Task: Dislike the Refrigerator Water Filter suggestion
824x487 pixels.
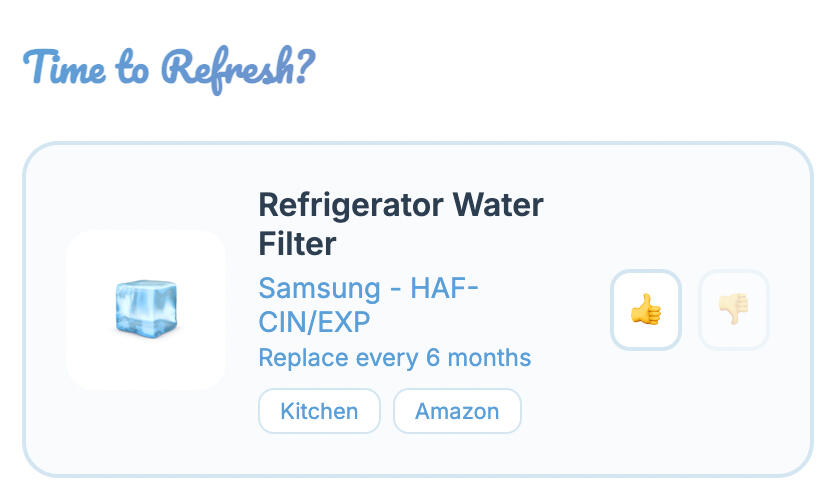Action: (733, 310)
